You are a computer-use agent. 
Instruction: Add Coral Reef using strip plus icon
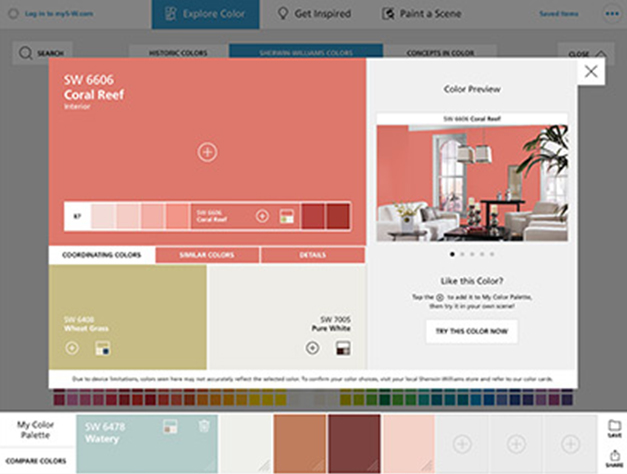point(262,216)
